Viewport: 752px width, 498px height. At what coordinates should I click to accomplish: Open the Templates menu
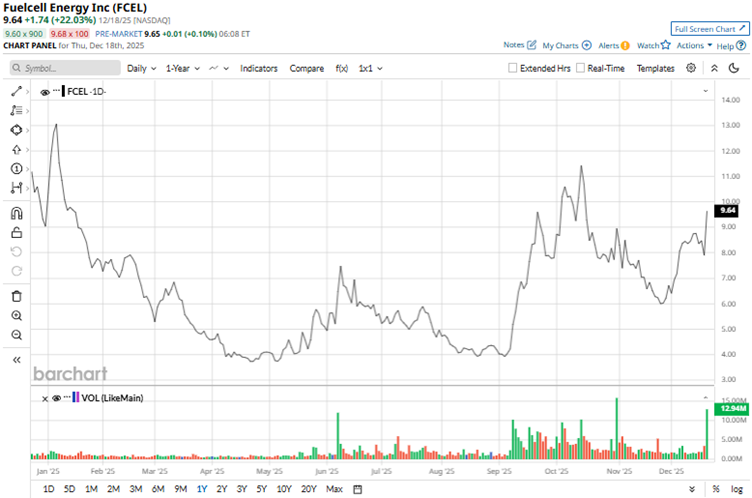655,68
